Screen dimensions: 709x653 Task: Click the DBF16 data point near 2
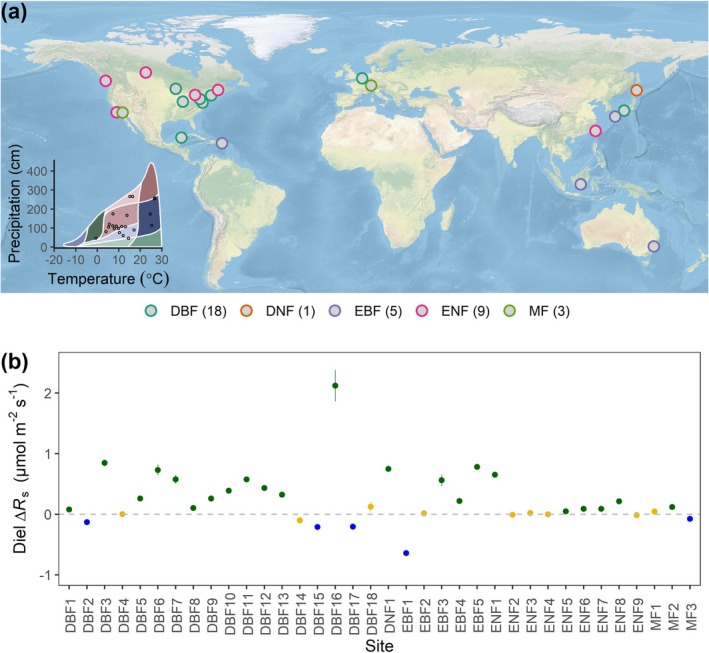tap(335, 385)
